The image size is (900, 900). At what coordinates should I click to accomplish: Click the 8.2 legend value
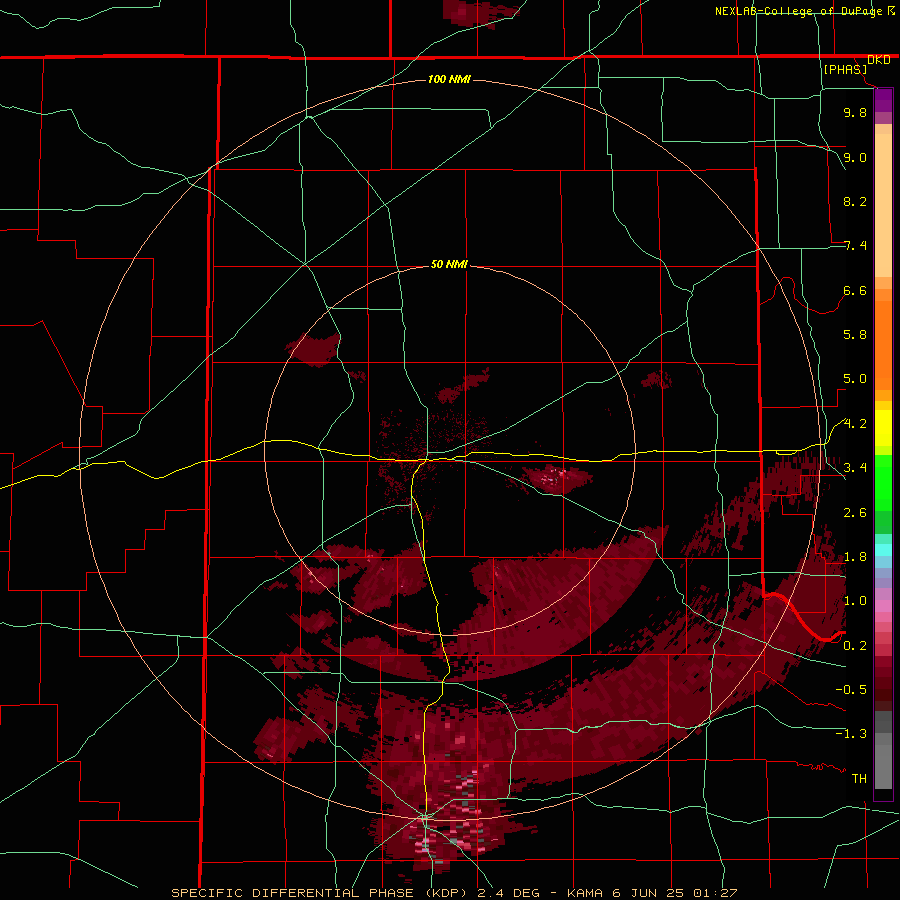click(x=855, y=201)
